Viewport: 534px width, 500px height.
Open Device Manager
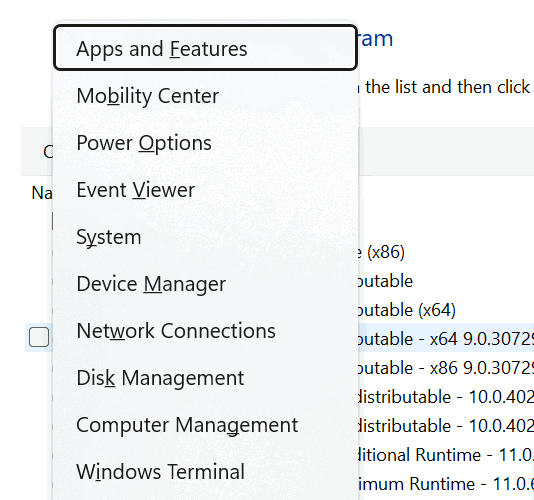(x=205, y=284)
